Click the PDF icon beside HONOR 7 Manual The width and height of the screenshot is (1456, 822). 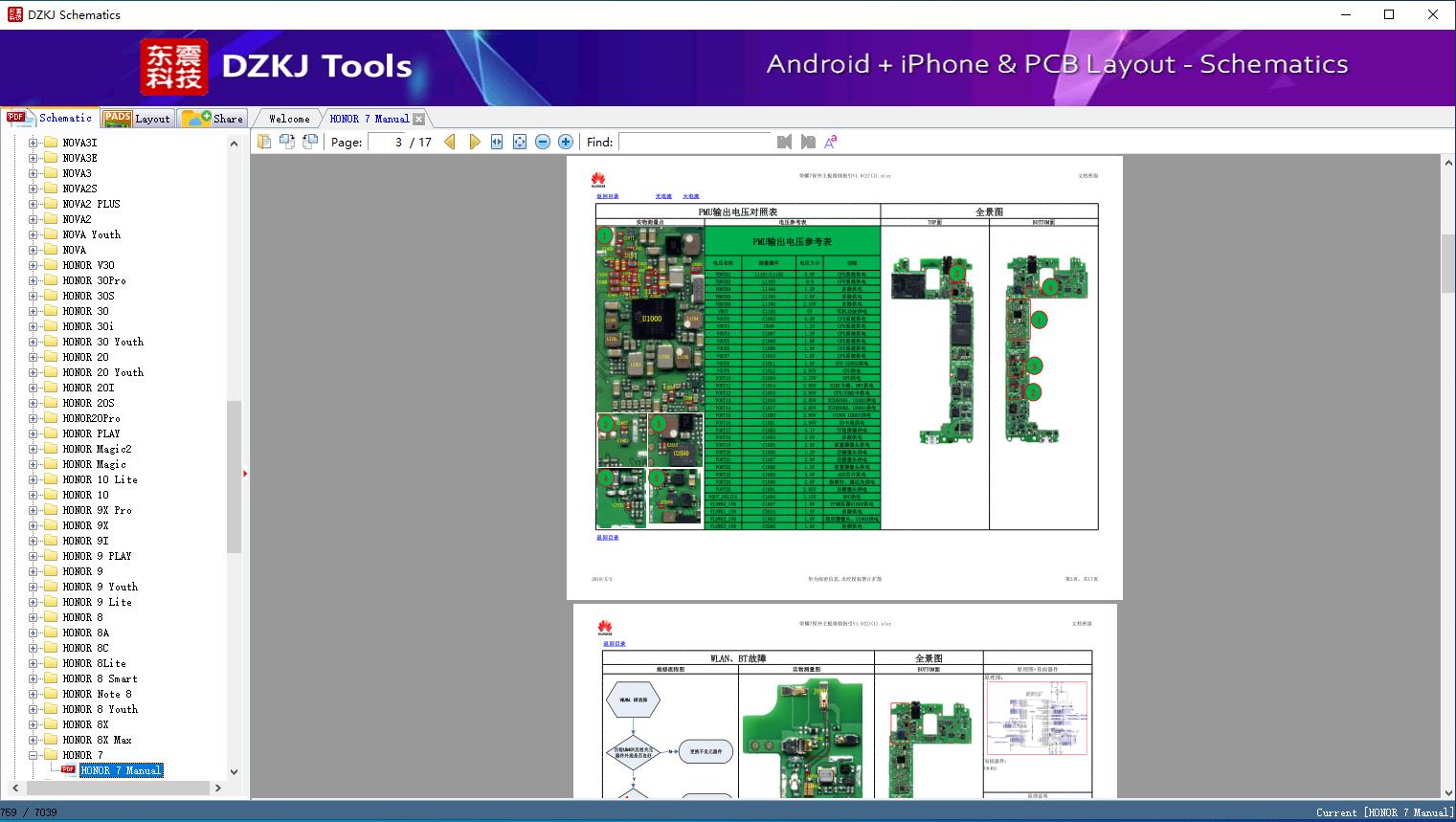click(68, 769)
